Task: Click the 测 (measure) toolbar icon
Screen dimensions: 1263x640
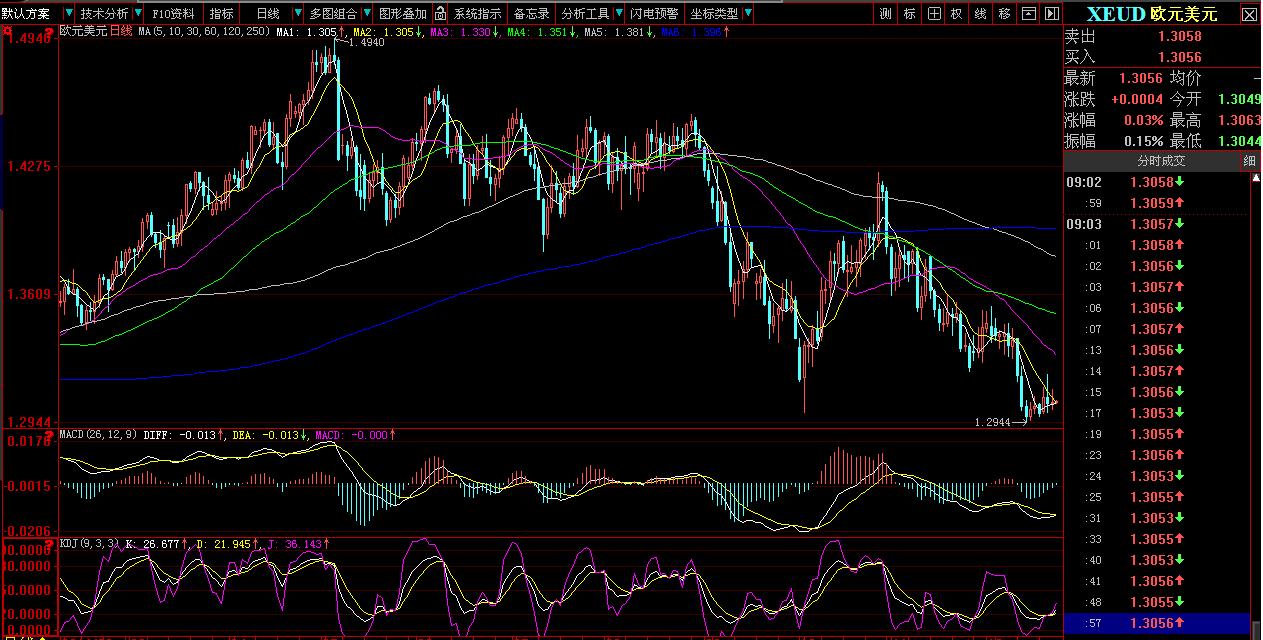Action: 886,13
